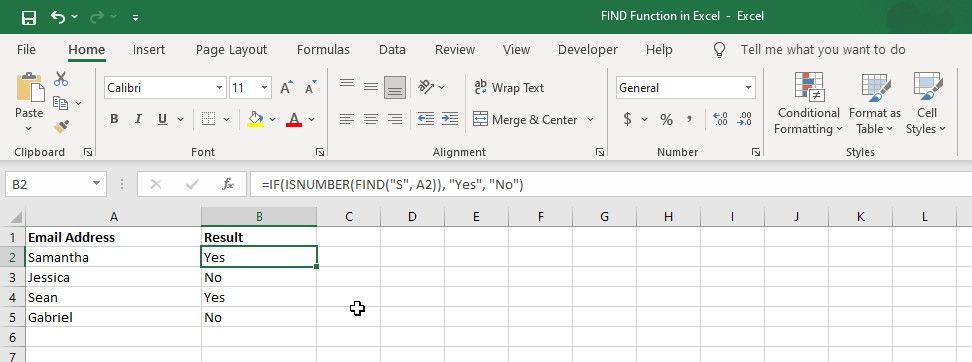Screen dimensions: 972x362
Task: Click the Copy icon
Action: click(x=60, y=102)
